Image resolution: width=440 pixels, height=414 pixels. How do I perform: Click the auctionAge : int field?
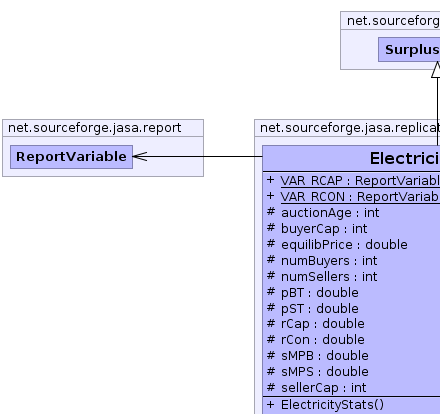[323, 213]
